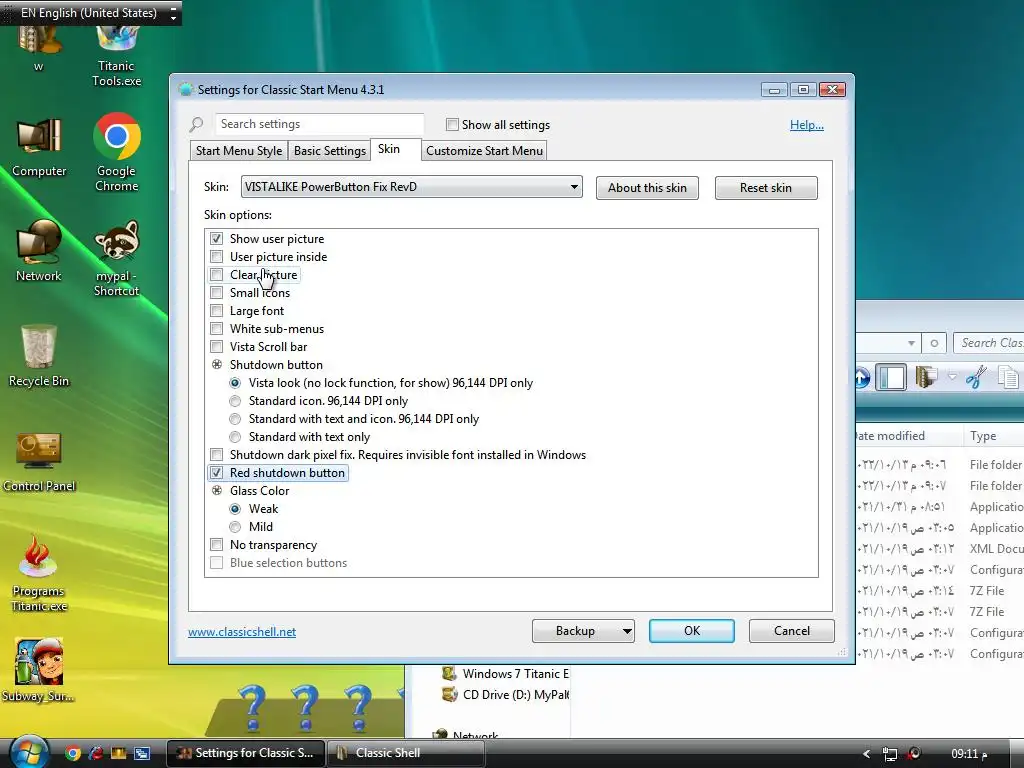Show hidden tray icons arrow
Image resolution: width=1024 pixels, height=768 pixels.
(x=867, y=754)
